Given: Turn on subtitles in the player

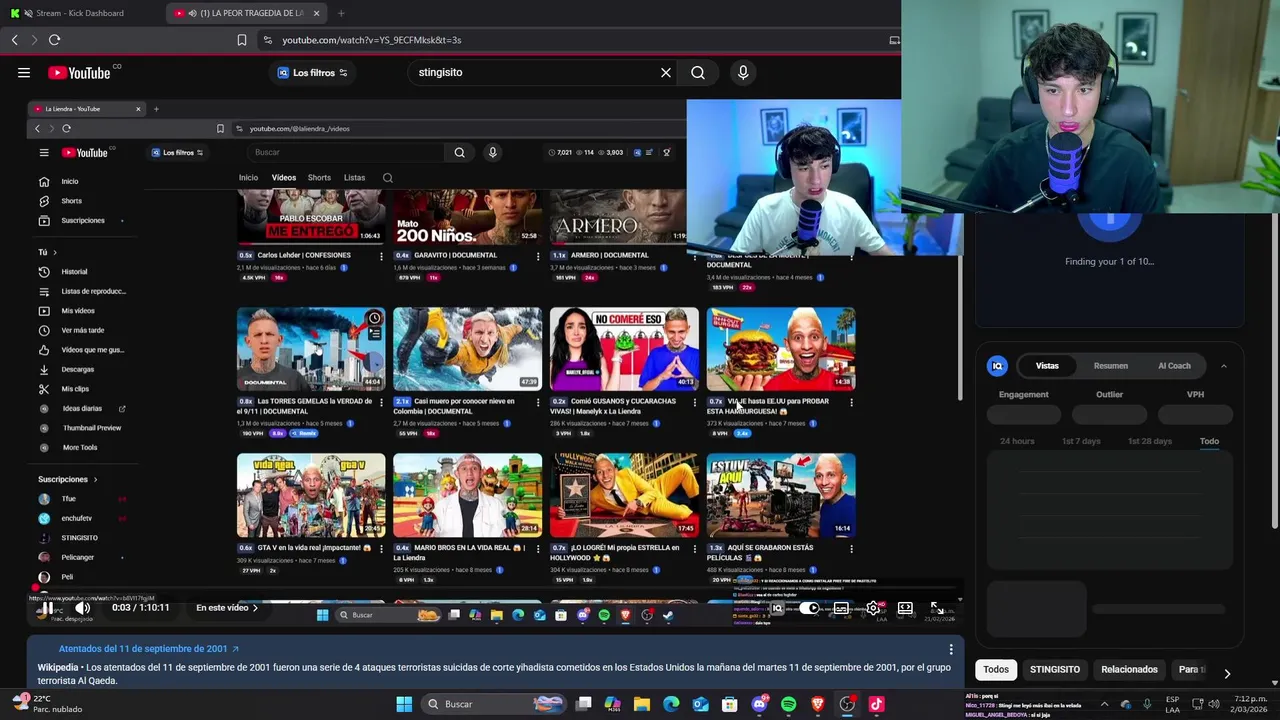Looking at the screenshot, I should pos(841,608).
